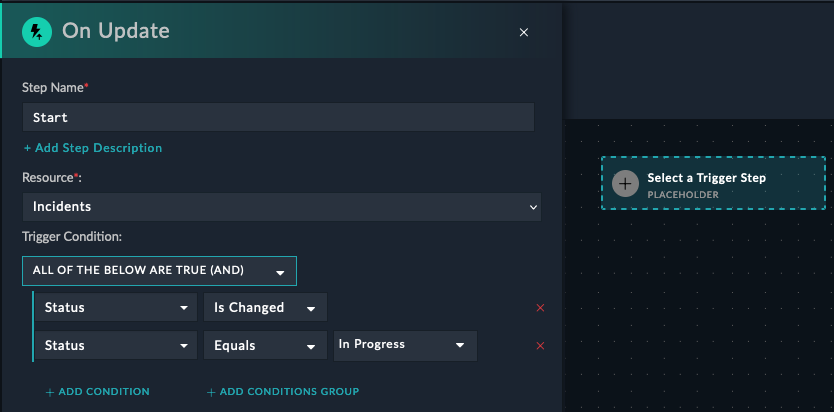The width and height of the screenshot is (834, 412).
Task: Change the Equals operator dropdown
Action: click(x=265, y=345)
